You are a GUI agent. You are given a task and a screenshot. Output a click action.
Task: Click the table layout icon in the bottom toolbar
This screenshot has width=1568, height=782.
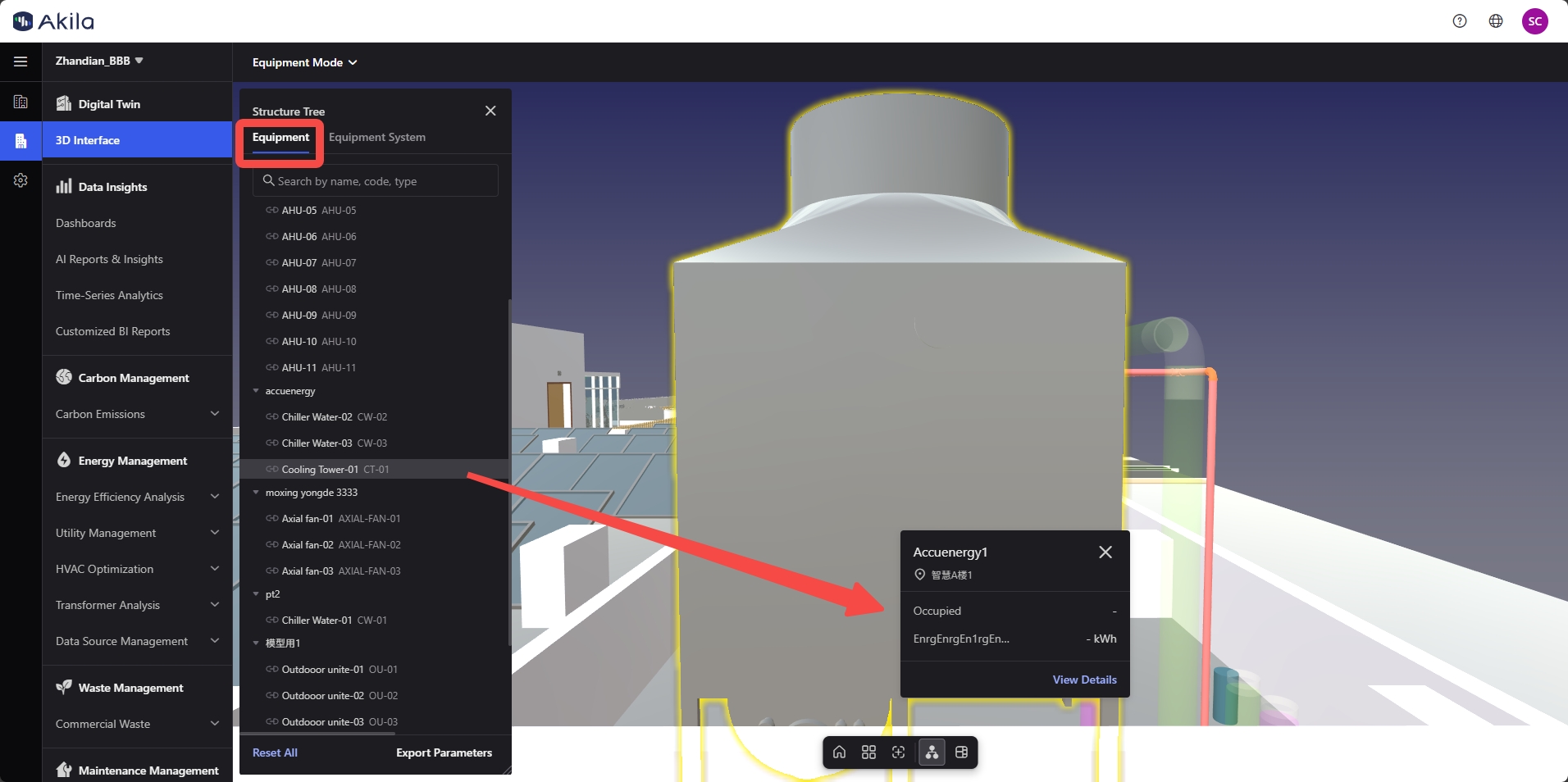point(962,752)
